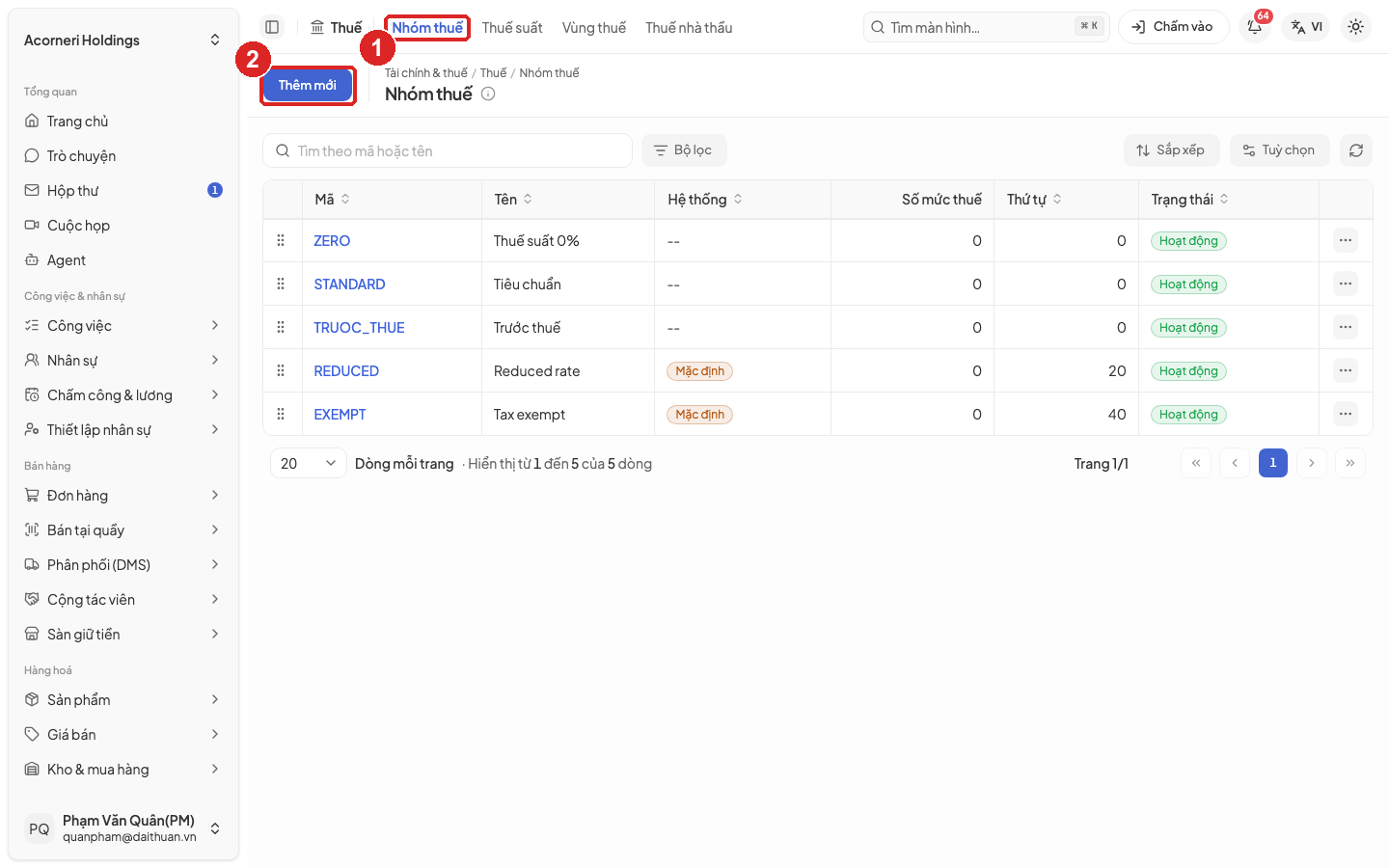
Task: Click the Sắp xếp sort button
Action: (1171, 150)
